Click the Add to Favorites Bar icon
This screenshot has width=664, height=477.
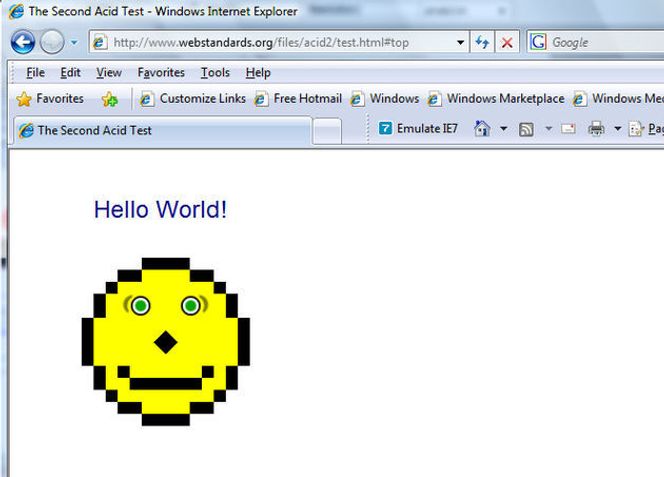[x=110, y=99]
